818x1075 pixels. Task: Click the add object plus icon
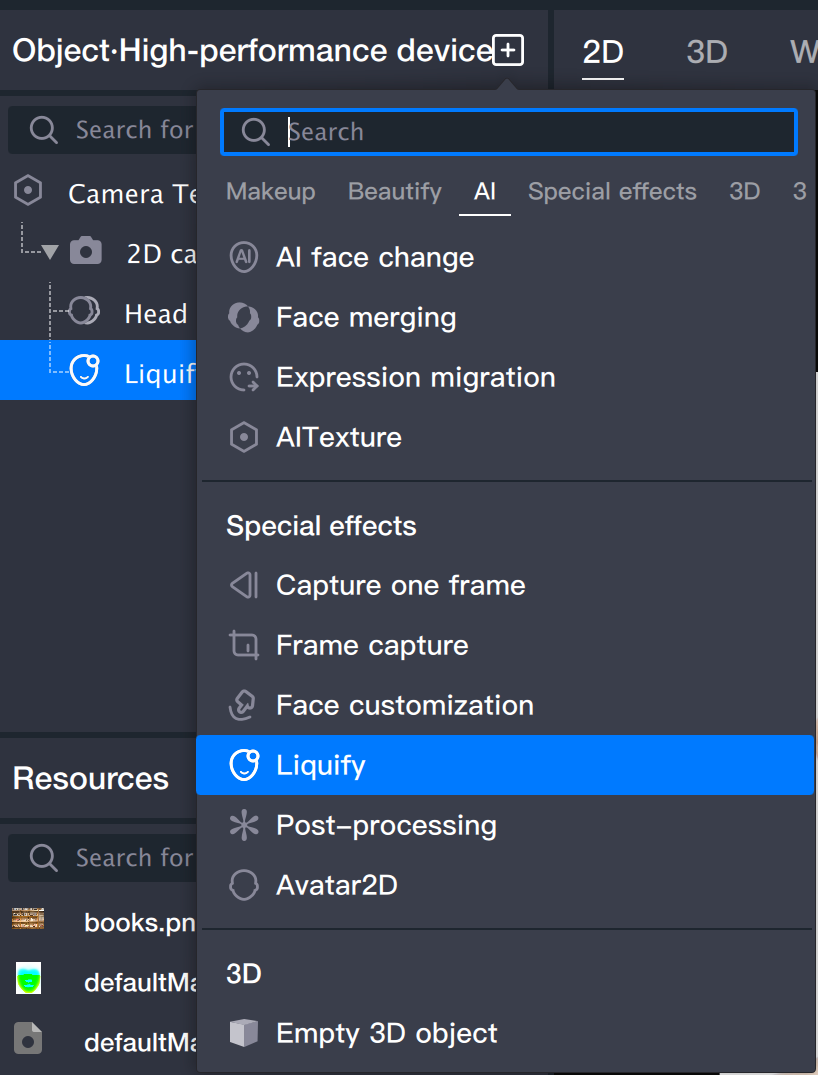[508, 50]
